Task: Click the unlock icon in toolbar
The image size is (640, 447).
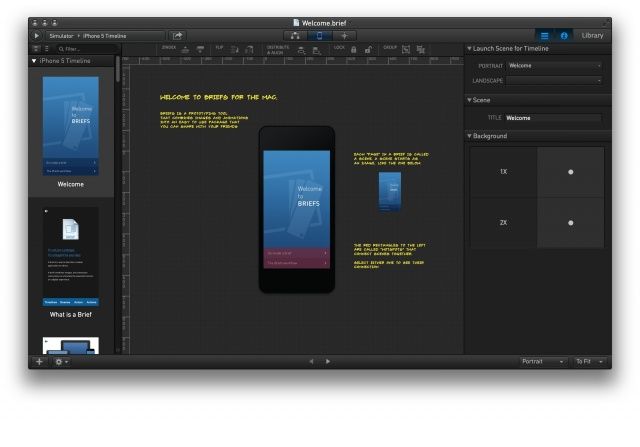Action: pyautogui.click(x=368, y=49)
